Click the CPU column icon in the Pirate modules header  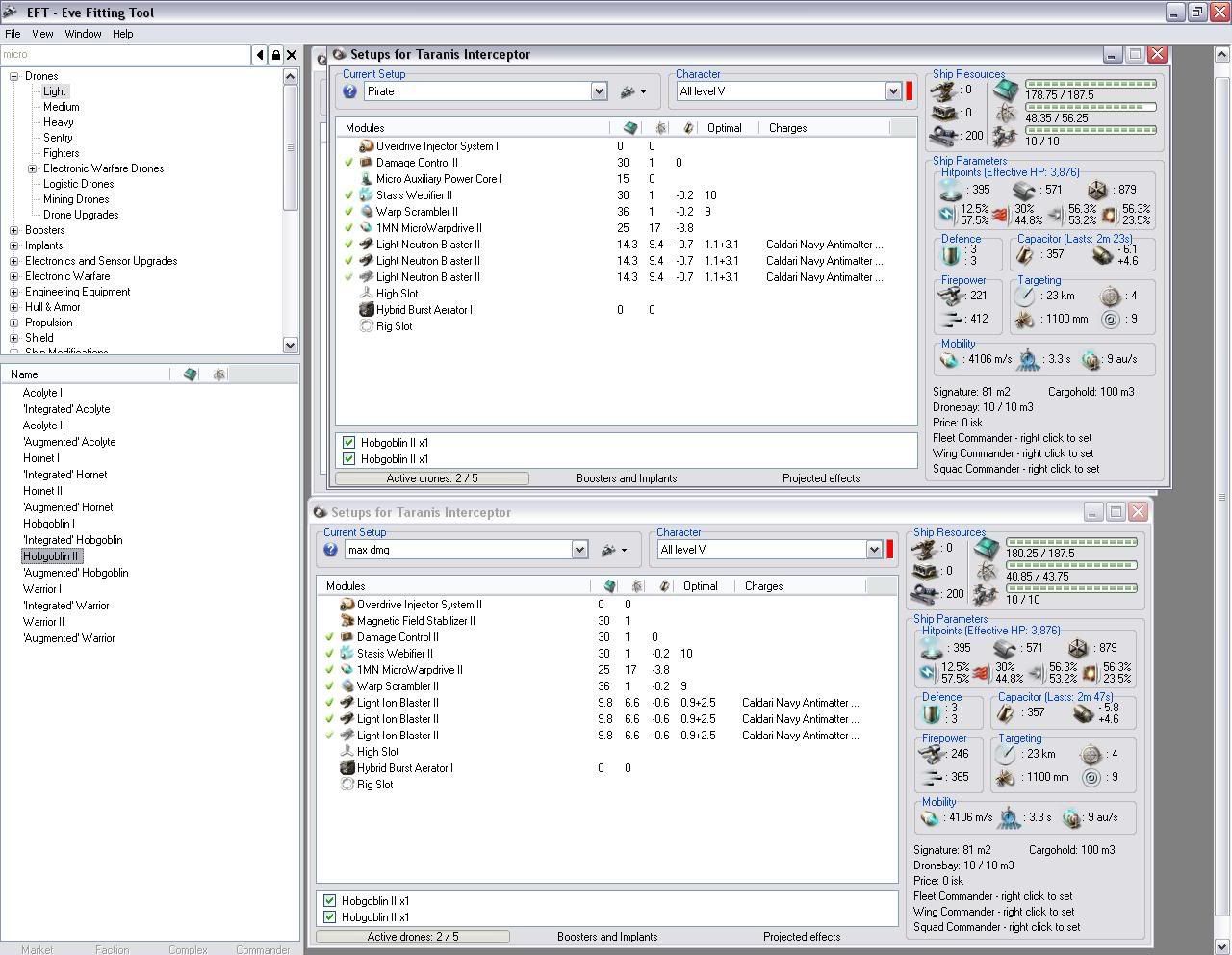point(630,128)
